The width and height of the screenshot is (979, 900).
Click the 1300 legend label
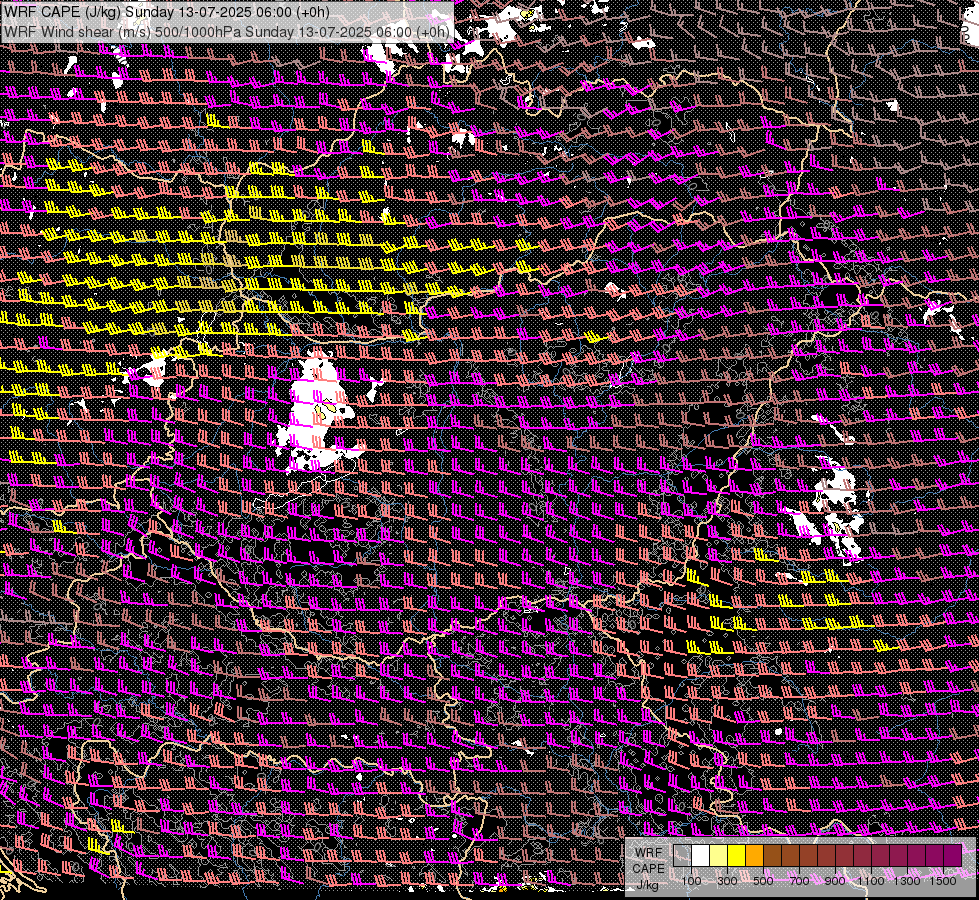click(x=907, y=881)
